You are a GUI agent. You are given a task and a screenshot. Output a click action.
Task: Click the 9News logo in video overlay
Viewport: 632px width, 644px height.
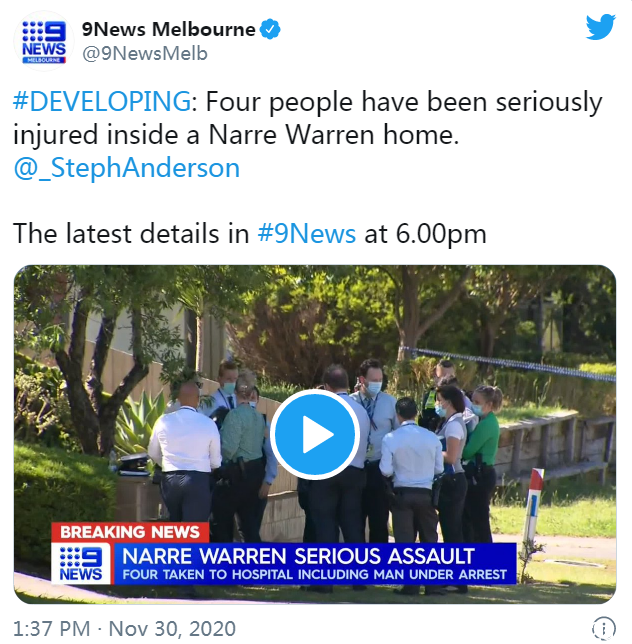81,564
